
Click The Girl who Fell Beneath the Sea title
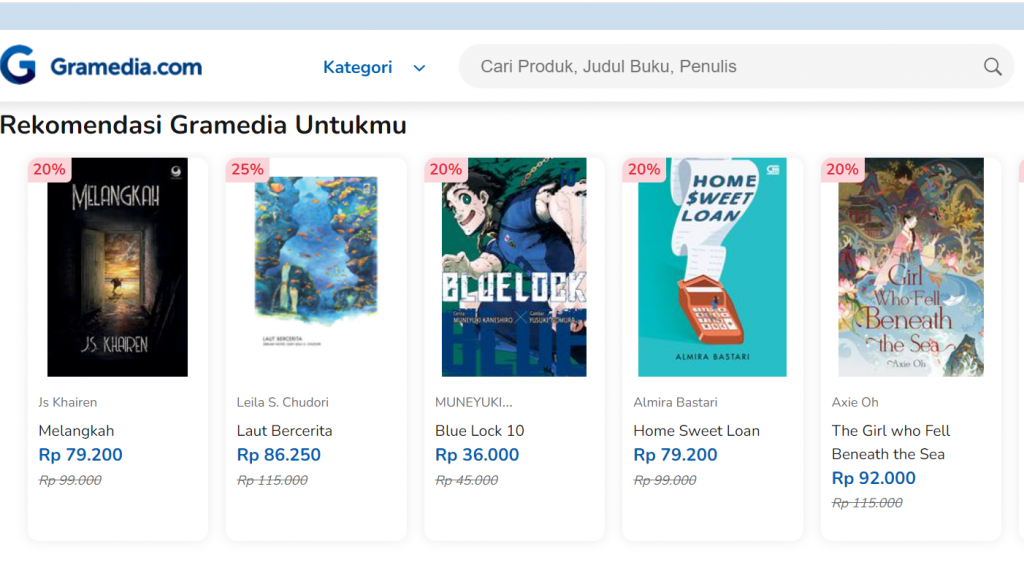[890, 442]
